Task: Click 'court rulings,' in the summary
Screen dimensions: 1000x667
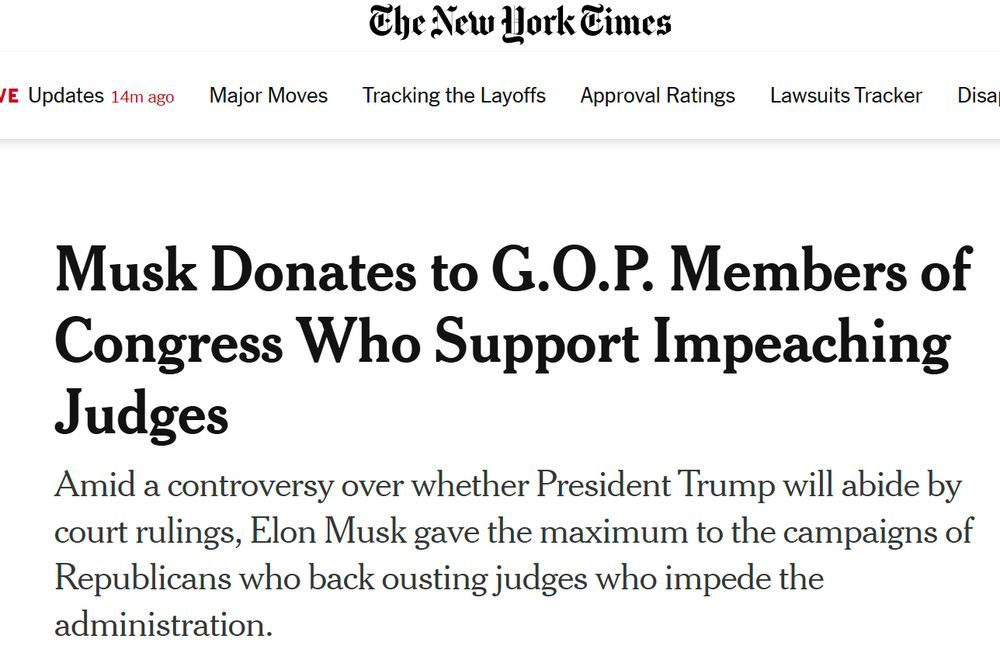Action: (147, 533)
